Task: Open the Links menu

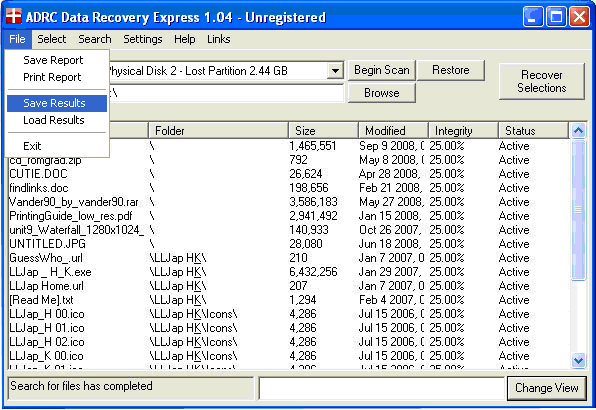Action: (x=219, y=39)
